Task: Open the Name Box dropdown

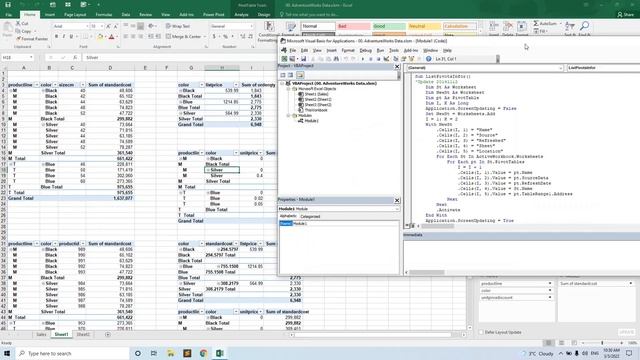Action: [31, 58]
